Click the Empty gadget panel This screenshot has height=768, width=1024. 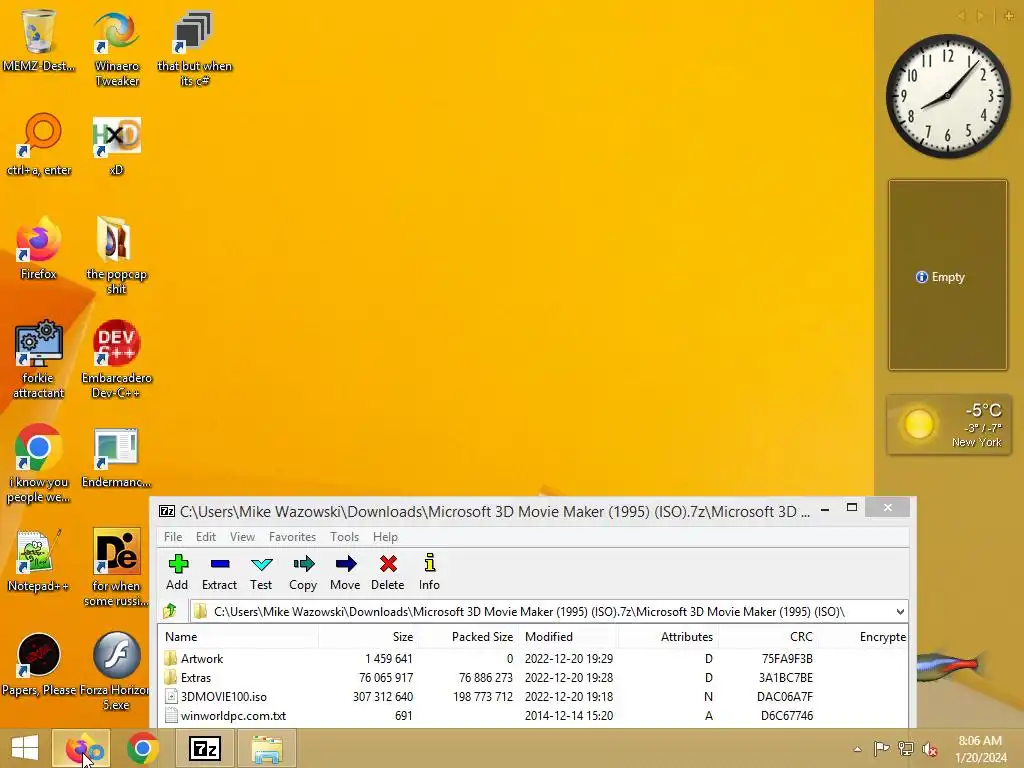(x=948, y=276)
